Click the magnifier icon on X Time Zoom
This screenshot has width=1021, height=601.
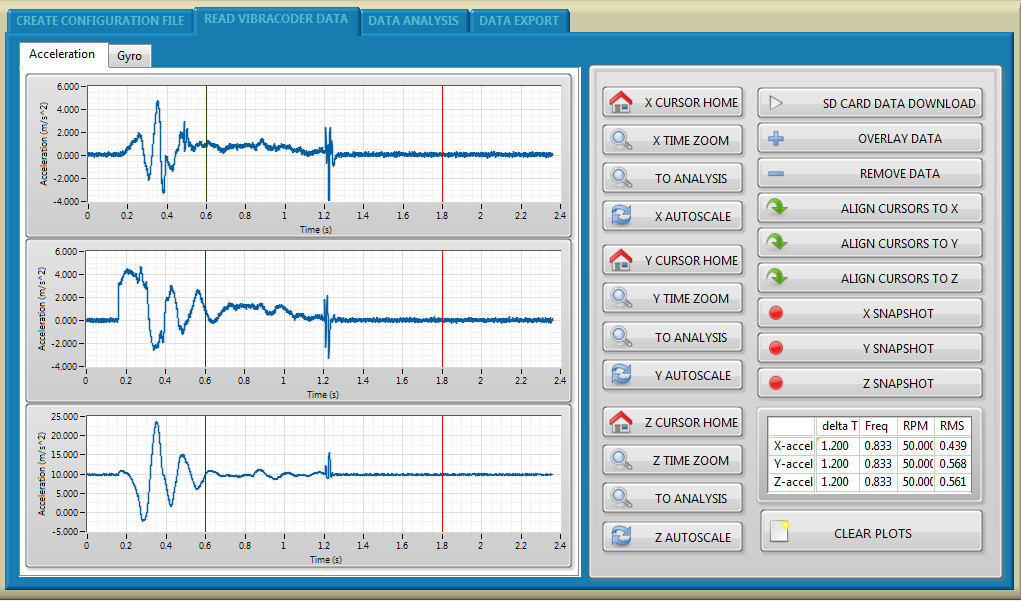pos(621,140)
